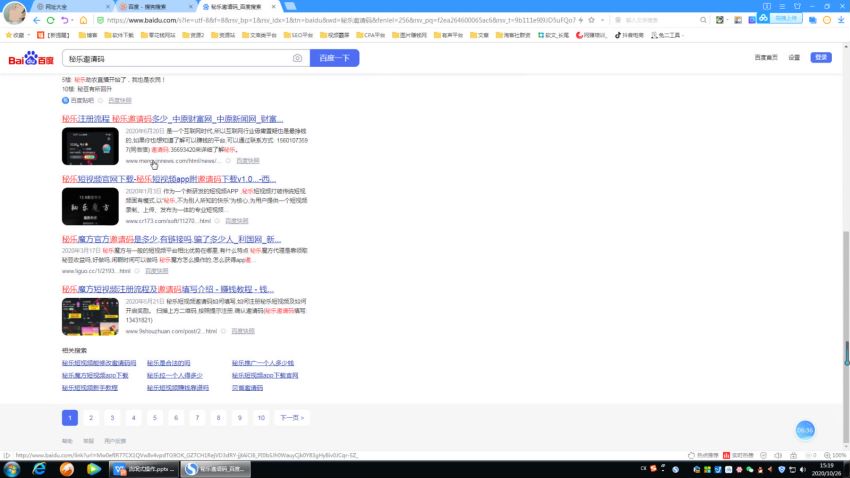
Task: Click the blue 登录 login button
Action: coord(821,57)
